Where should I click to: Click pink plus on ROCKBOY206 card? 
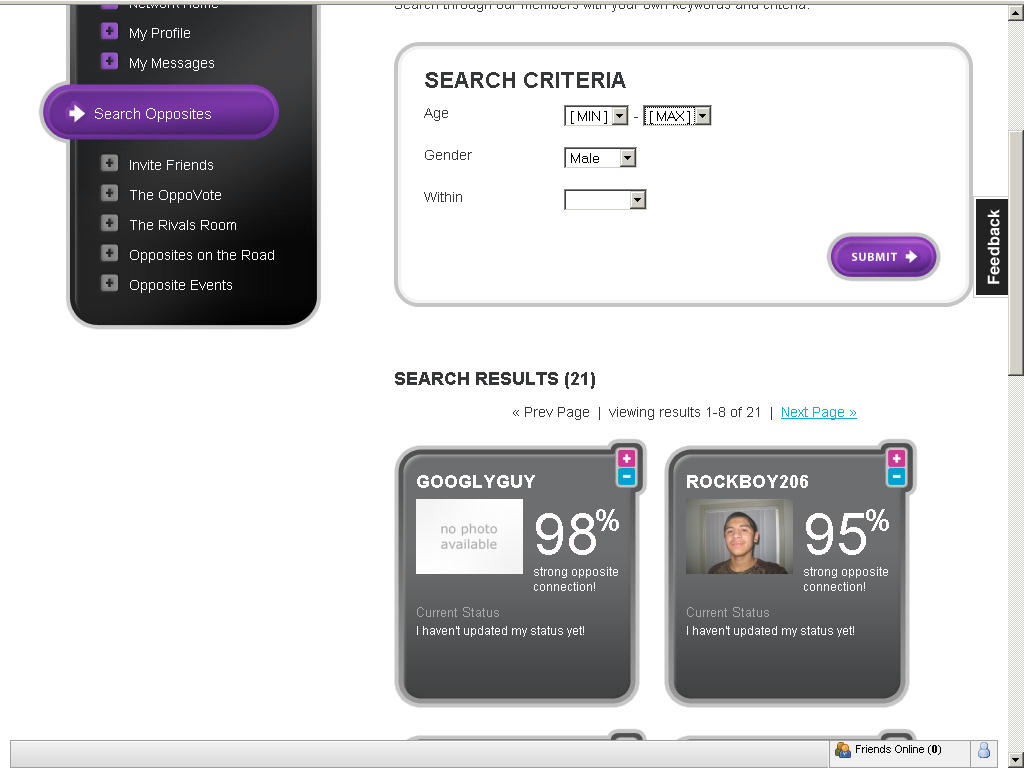point(896,458)
